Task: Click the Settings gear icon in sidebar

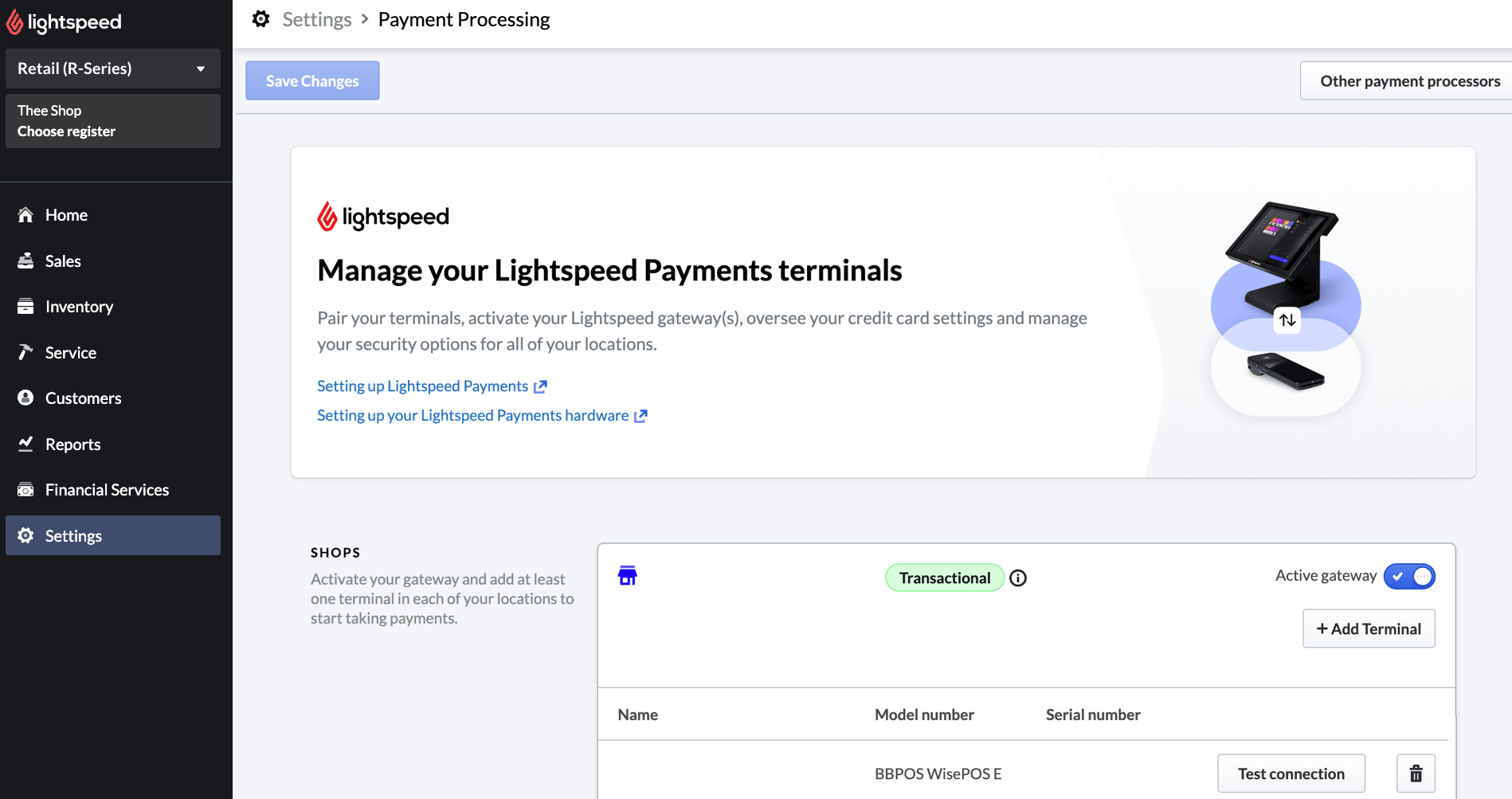Action: click(25, 535)
